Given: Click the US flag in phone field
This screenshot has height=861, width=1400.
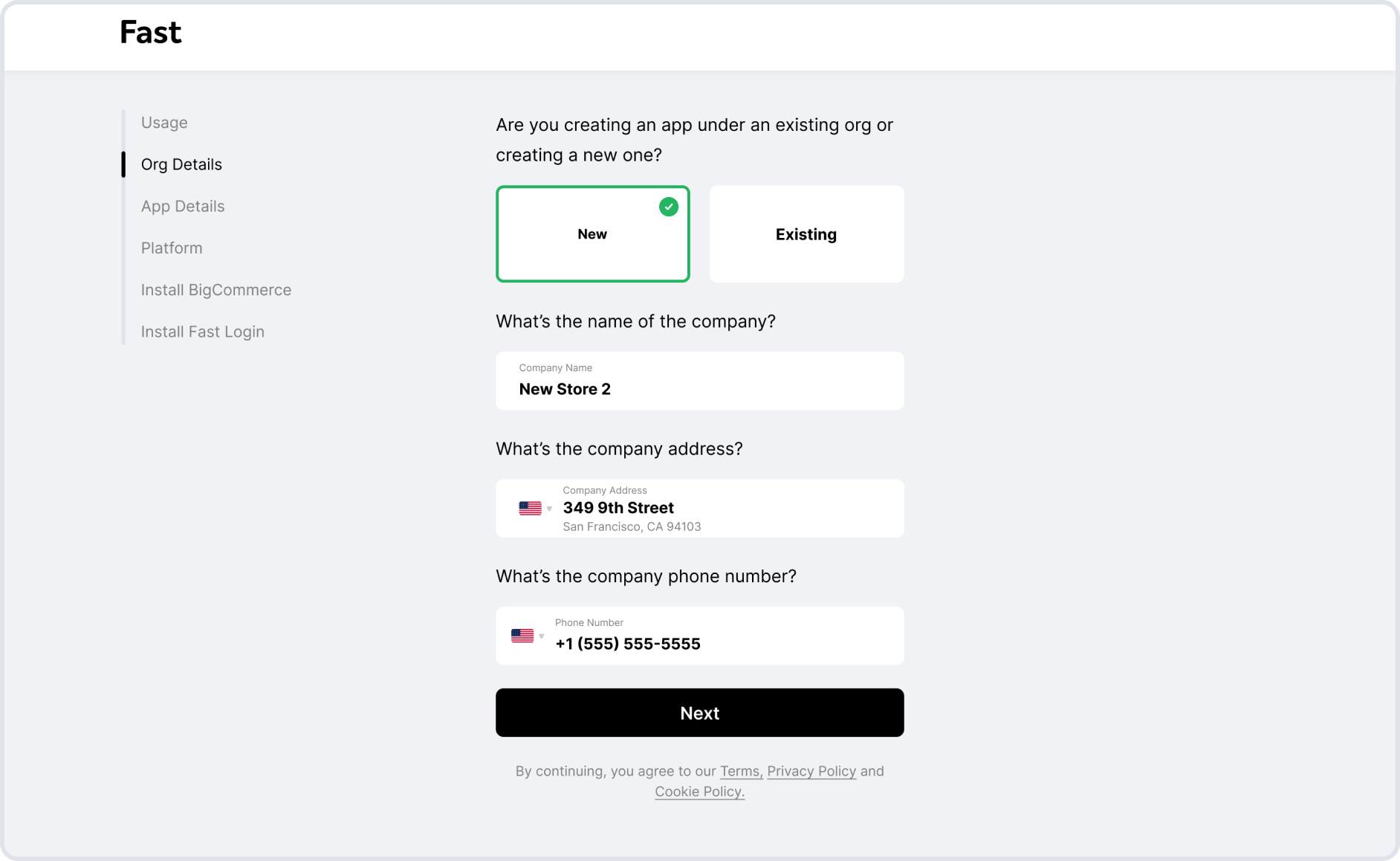Looking at the screenshot, I should pyautogui.click(x=522, y=636).
